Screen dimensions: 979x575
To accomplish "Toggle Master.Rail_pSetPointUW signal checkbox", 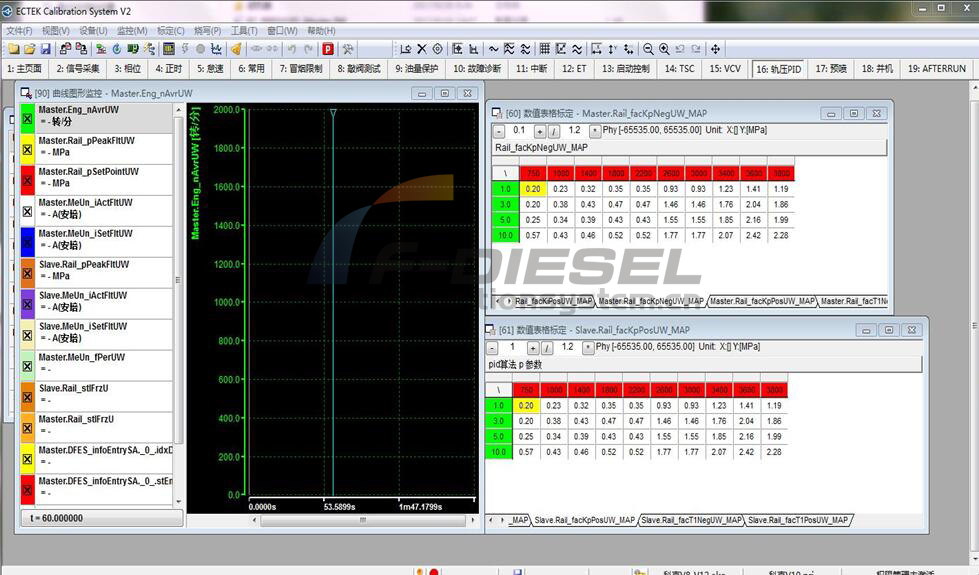I will tap(27, 180).
